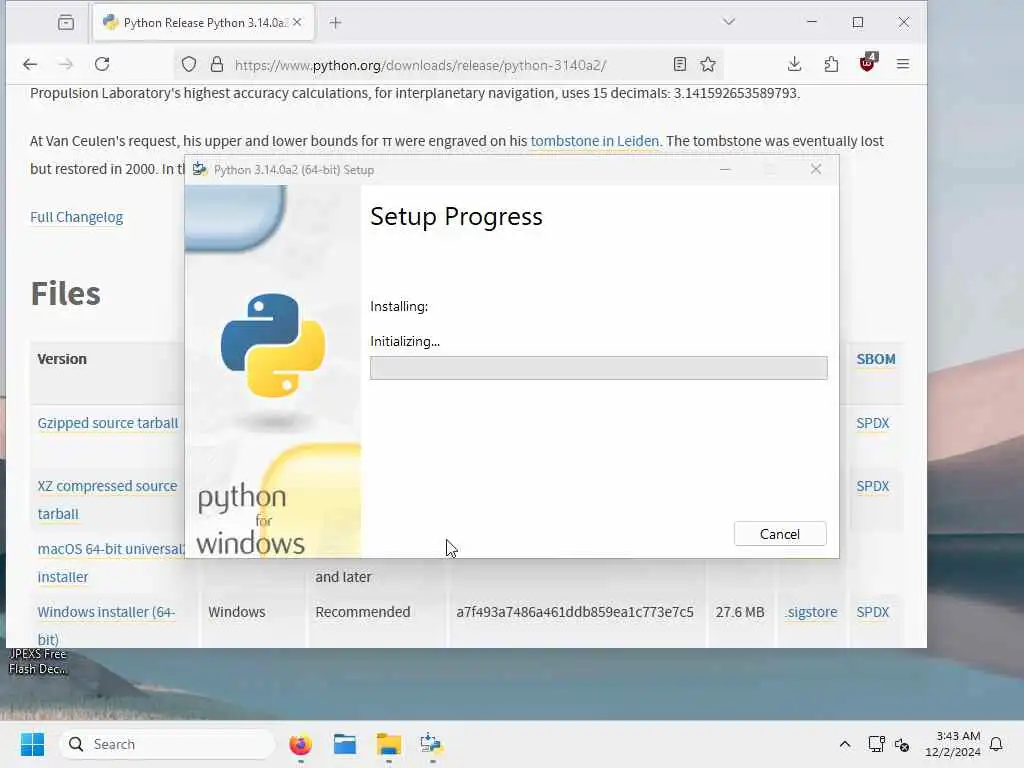Click the Python Setup dialog title icon
1024x768 pixels.
[x=200, y=170]
